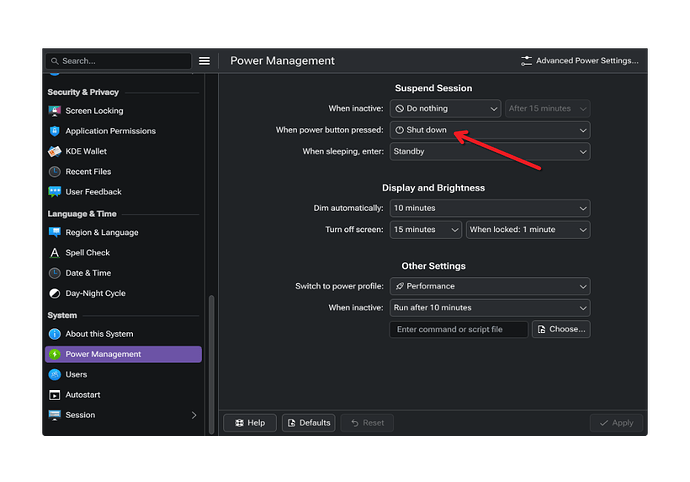Select the Day-Night Cycle icon
This screenshot has width=690, height=482.
coord(55,293)
